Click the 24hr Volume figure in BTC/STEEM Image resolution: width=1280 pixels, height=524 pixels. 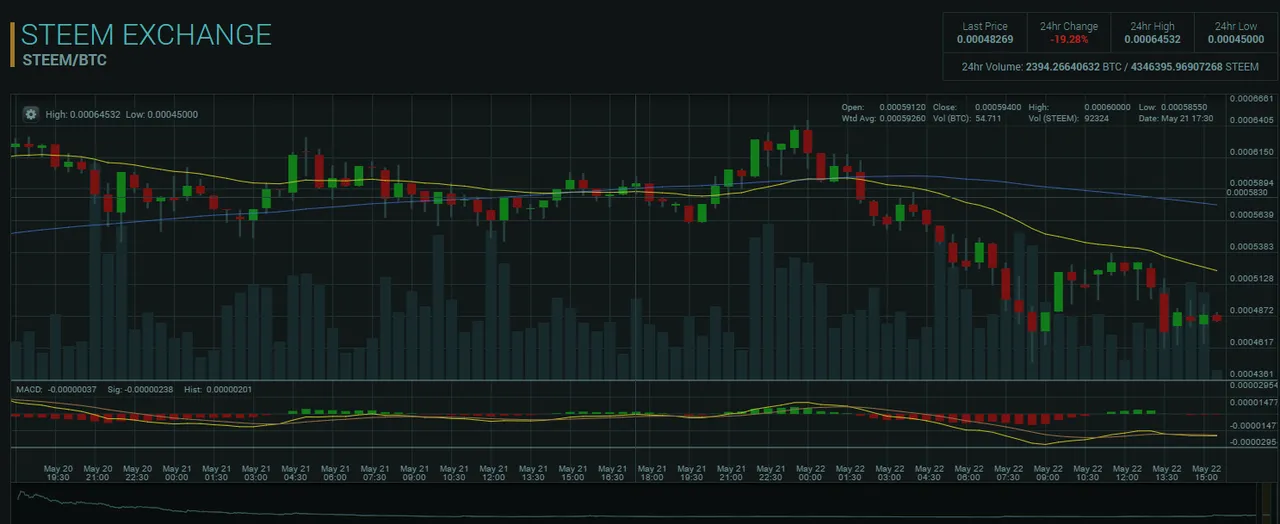coord(1110,67)
